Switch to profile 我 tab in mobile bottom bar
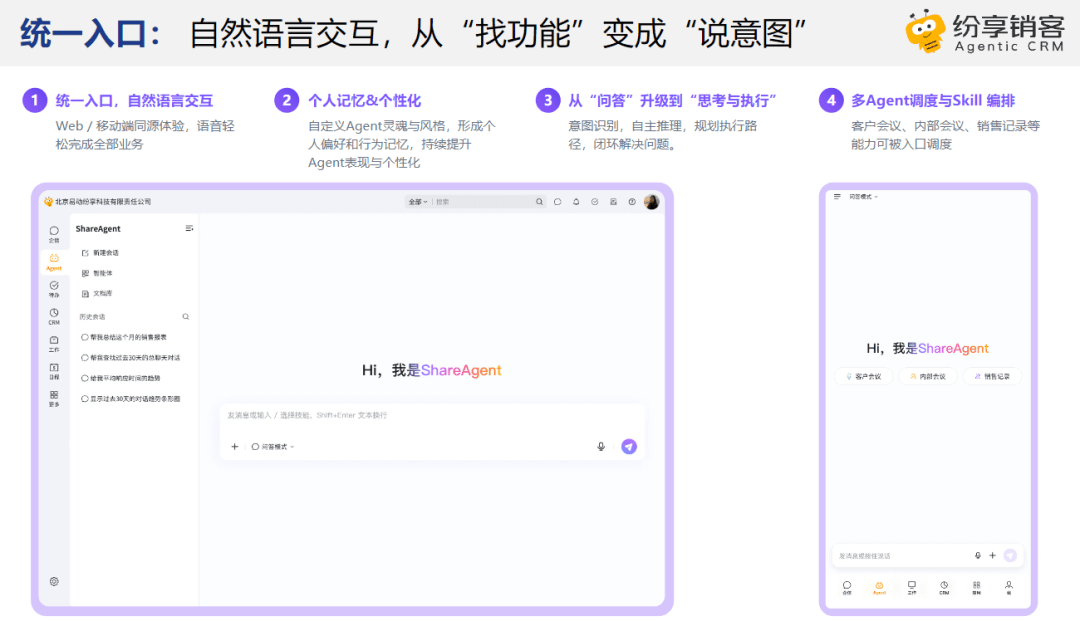Image resolution: width=1080 pixels, height=621 pixels. click(x=1008, y=587)
